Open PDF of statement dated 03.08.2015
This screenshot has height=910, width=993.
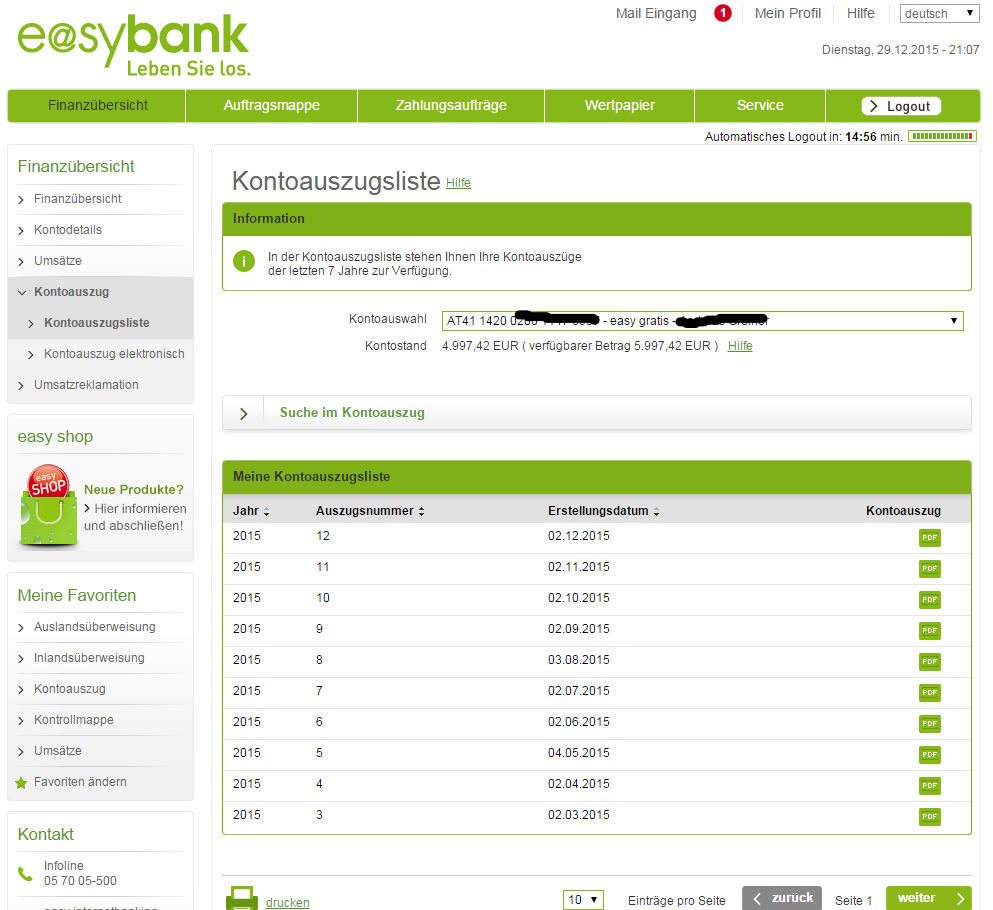(929, 662)
